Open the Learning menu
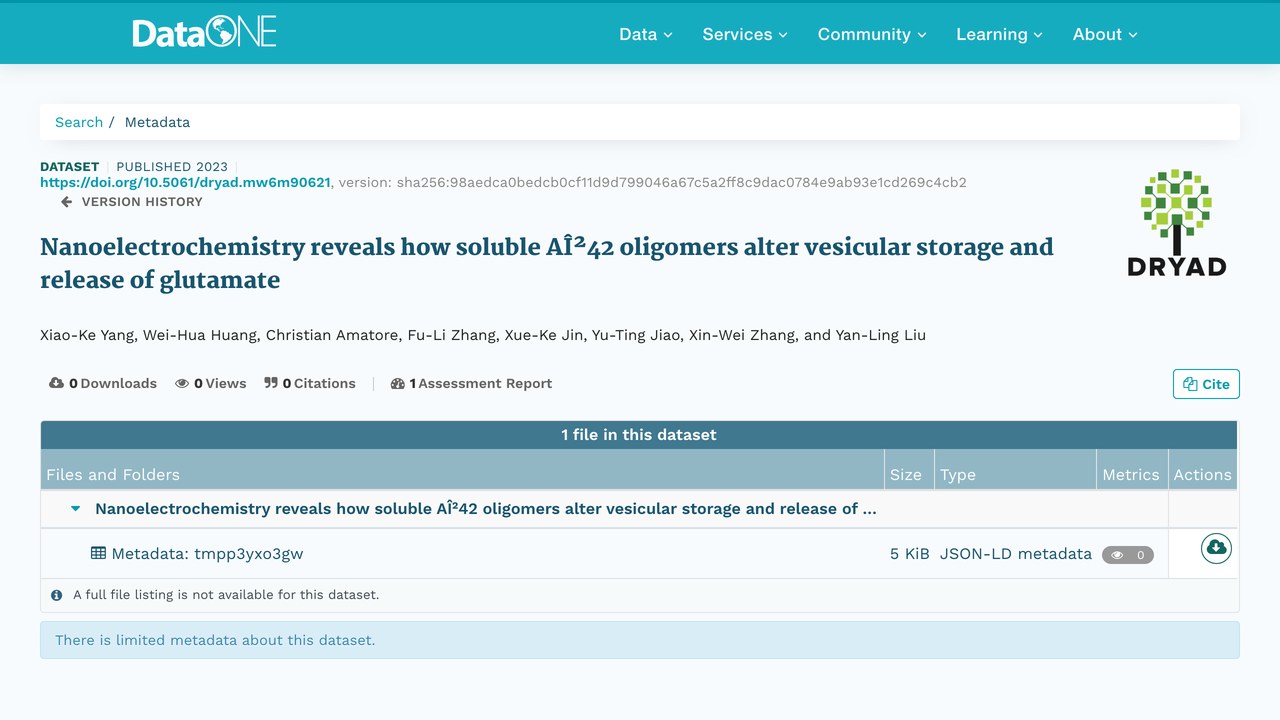 tap(999, 34)
